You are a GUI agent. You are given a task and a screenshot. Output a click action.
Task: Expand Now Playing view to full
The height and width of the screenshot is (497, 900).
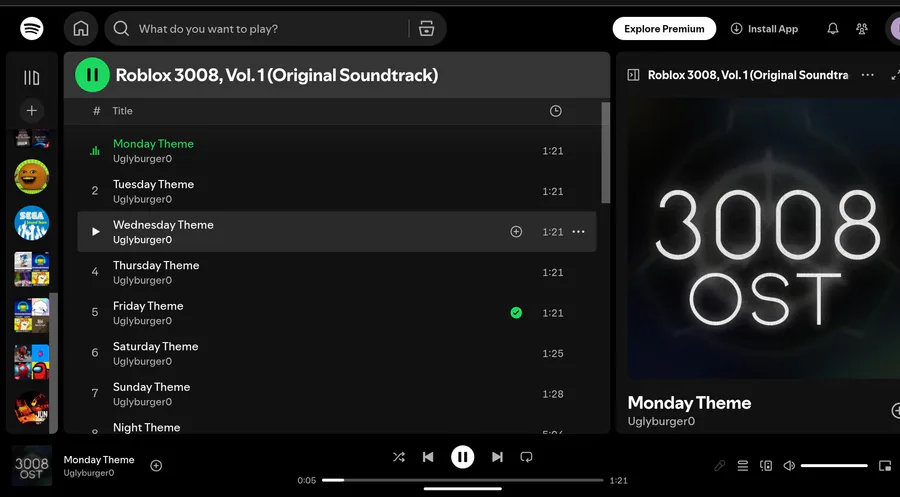(894, 75)
